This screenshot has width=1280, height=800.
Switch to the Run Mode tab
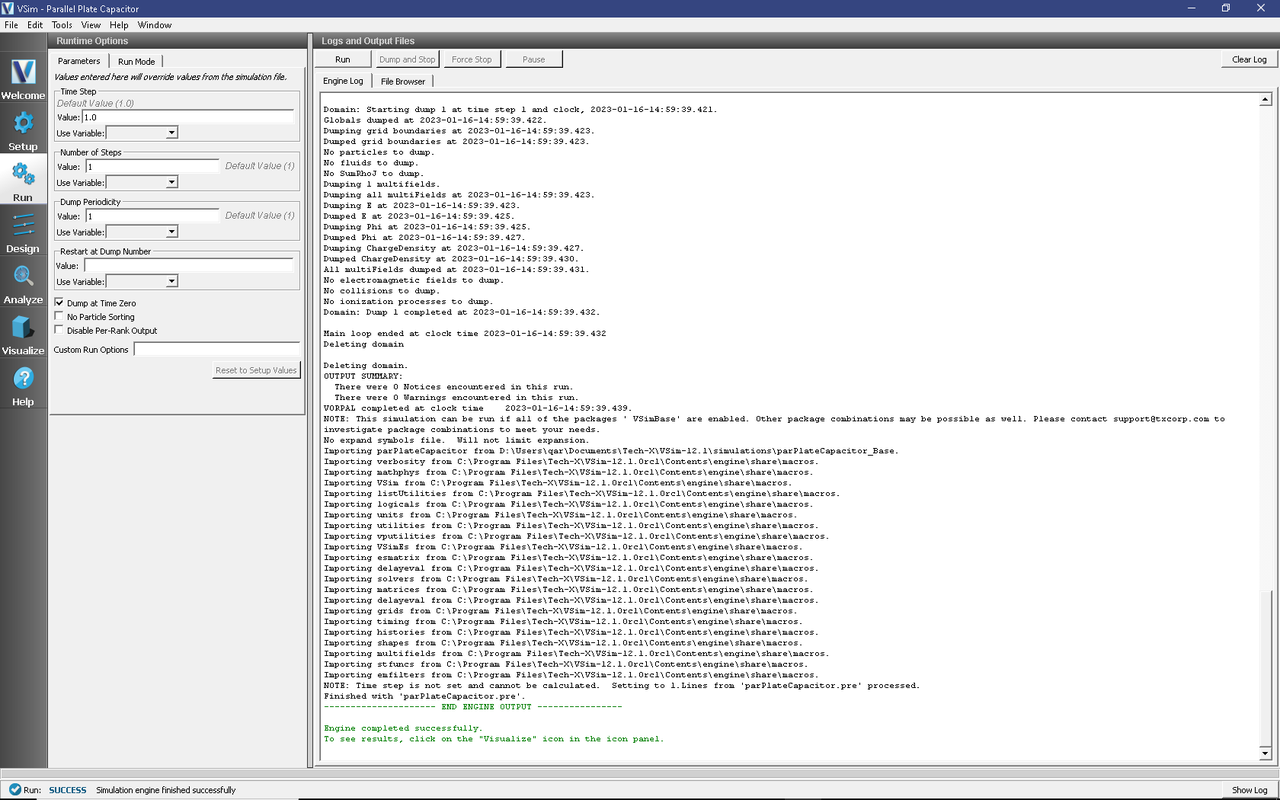click(136, 61)
